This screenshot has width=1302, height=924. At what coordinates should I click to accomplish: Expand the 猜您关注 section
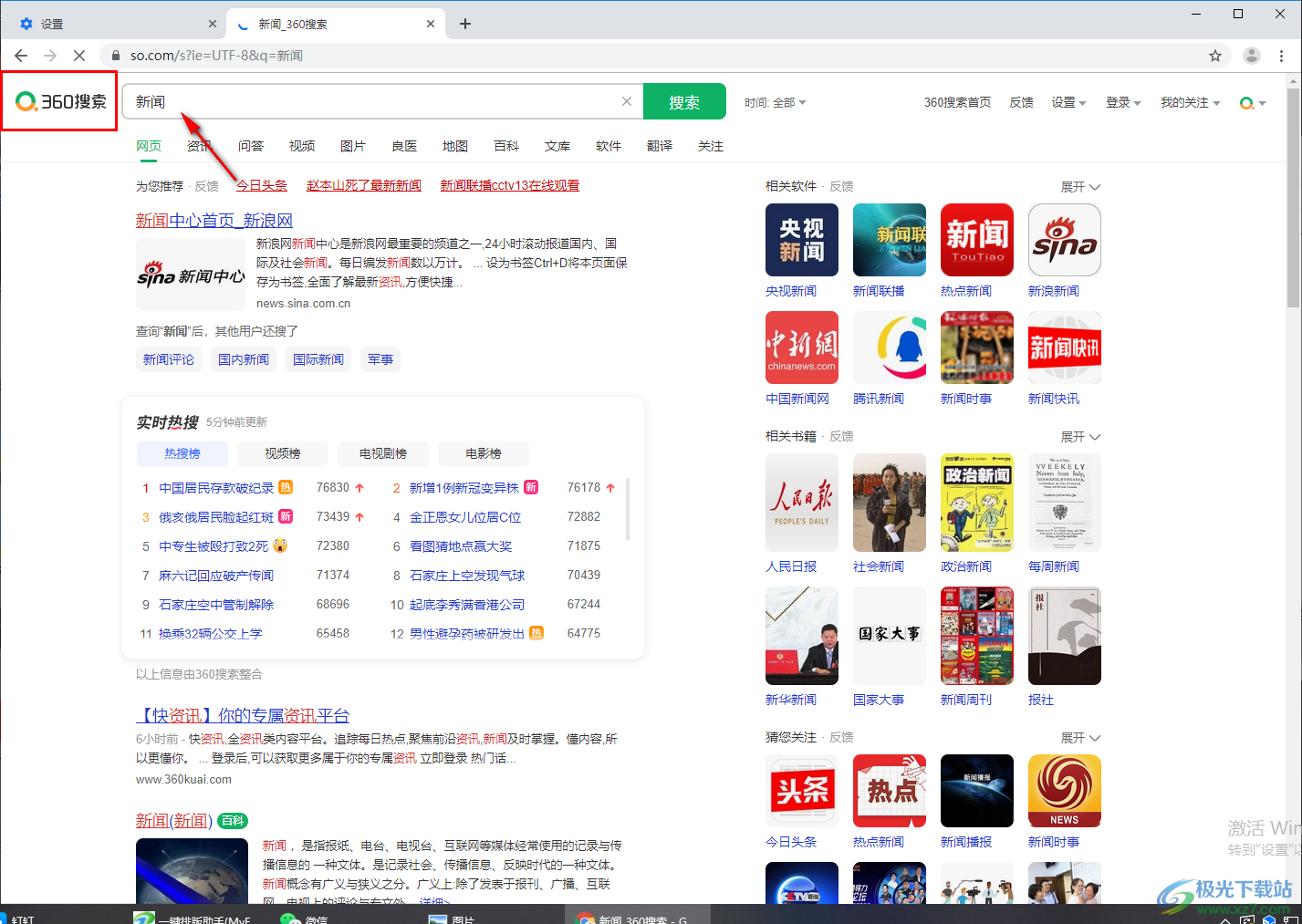click(x=1080, y=738)
